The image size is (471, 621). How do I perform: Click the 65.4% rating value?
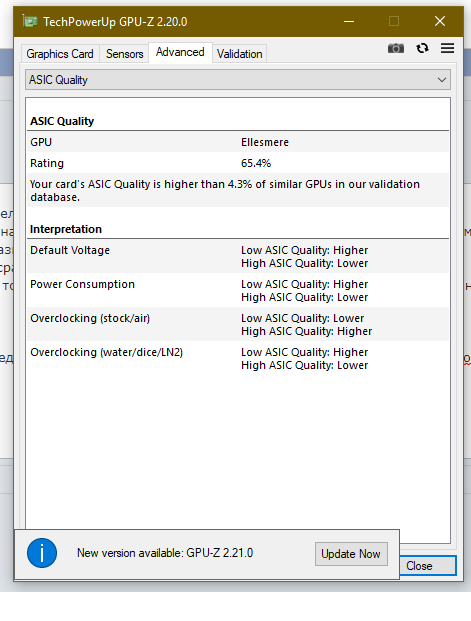pos(256,163)
